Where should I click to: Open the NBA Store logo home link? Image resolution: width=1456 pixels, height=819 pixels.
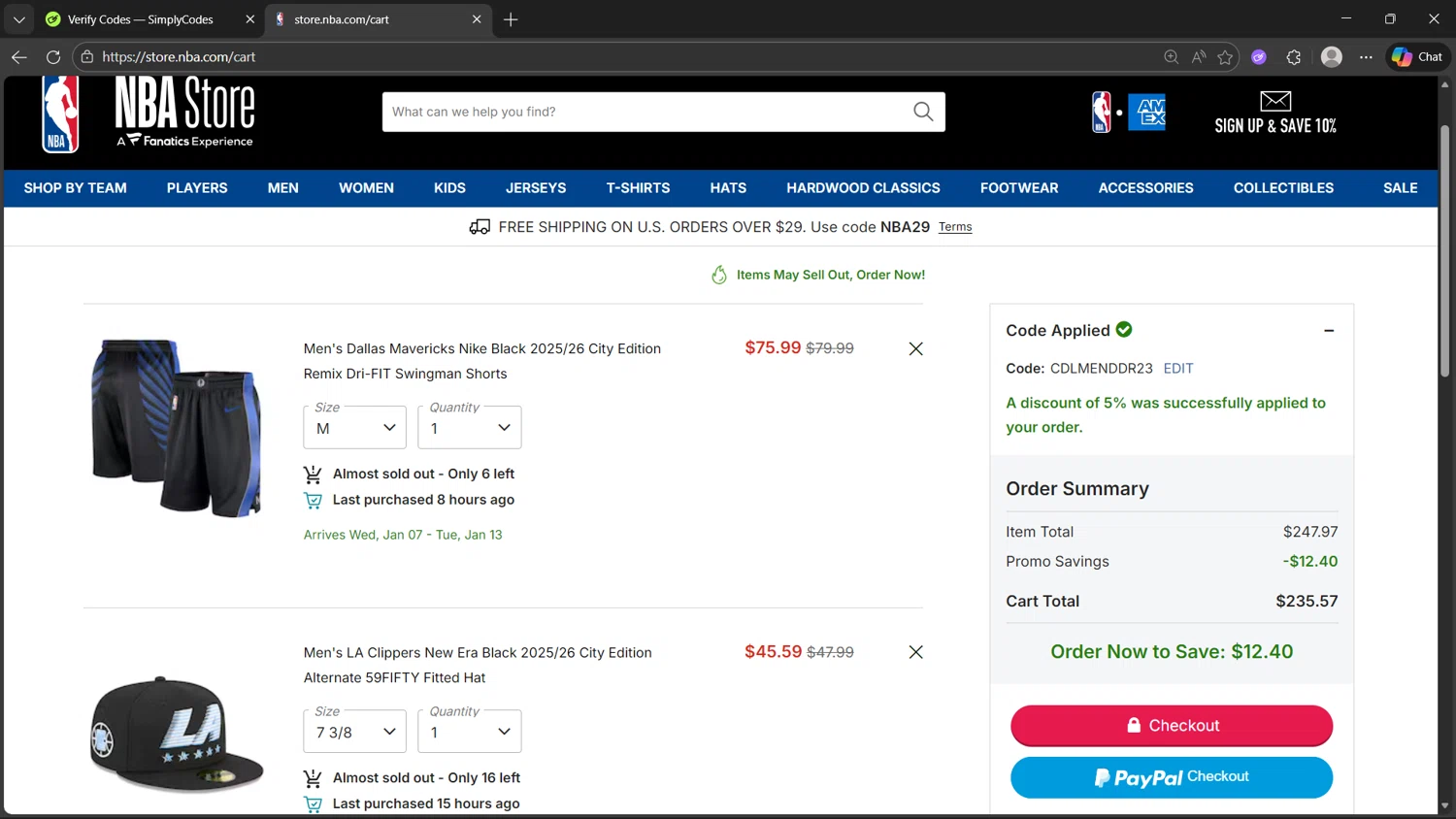pos(148,113)
